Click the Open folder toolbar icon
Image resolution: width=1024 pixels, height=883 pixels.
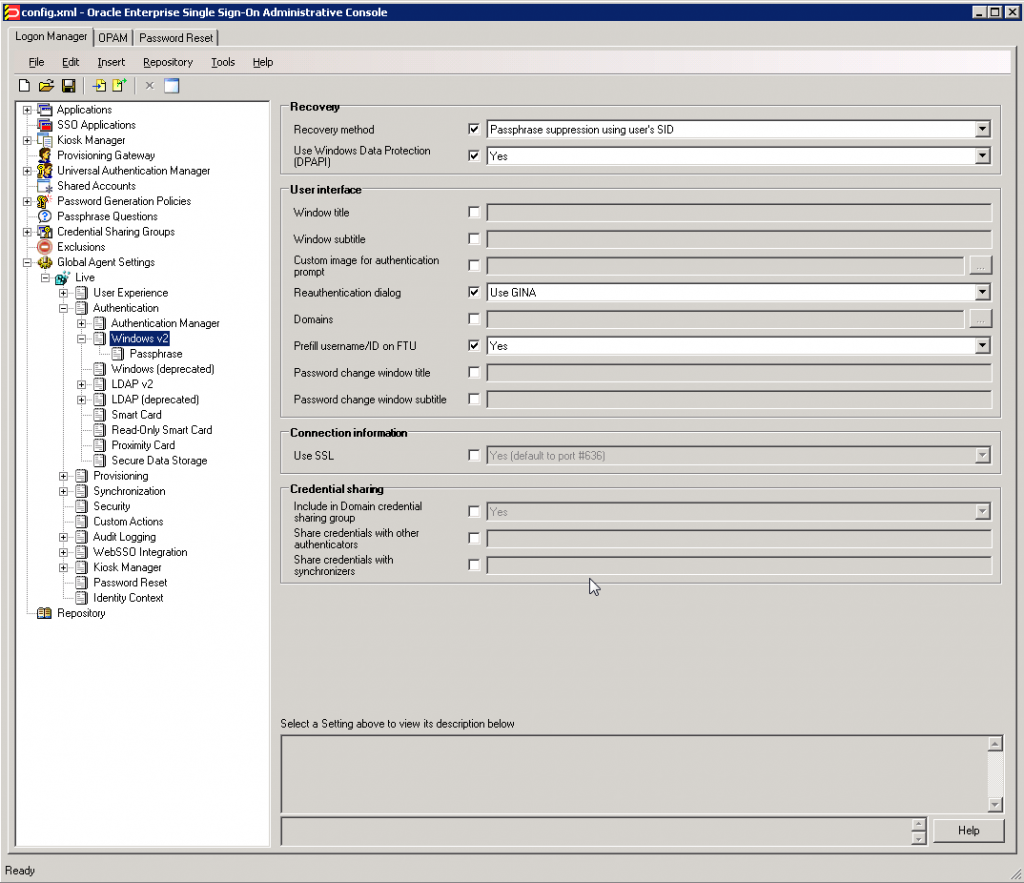(x=46, y=86)
